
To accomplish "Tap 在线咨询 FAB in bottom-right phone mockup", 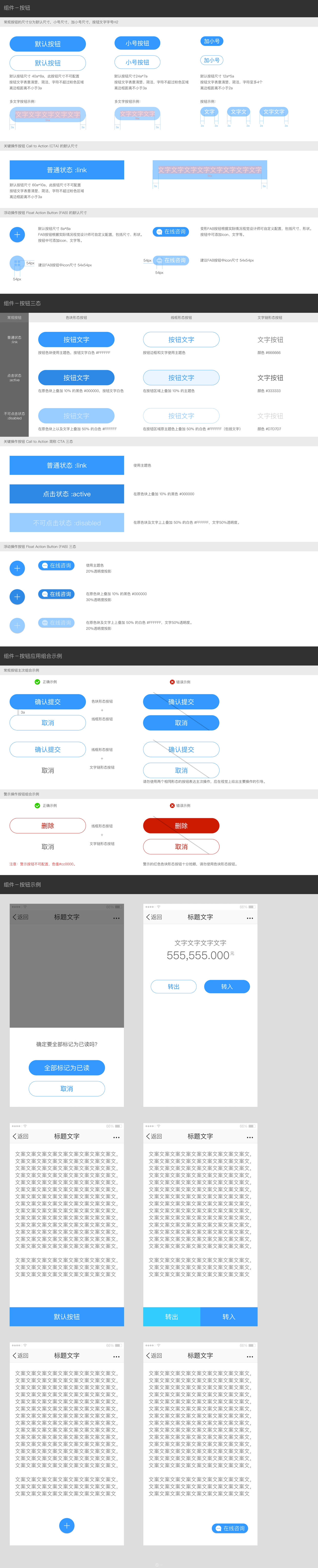I will (x=230, y=1528).
